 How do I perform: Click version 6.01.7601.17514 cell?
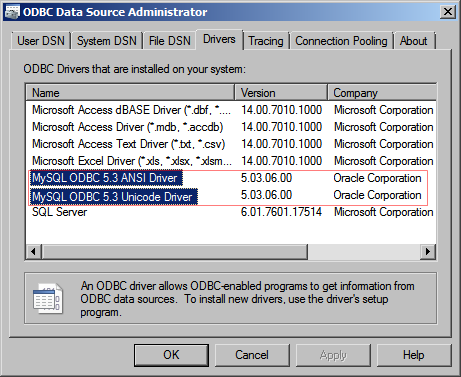[x=281, y=212]
